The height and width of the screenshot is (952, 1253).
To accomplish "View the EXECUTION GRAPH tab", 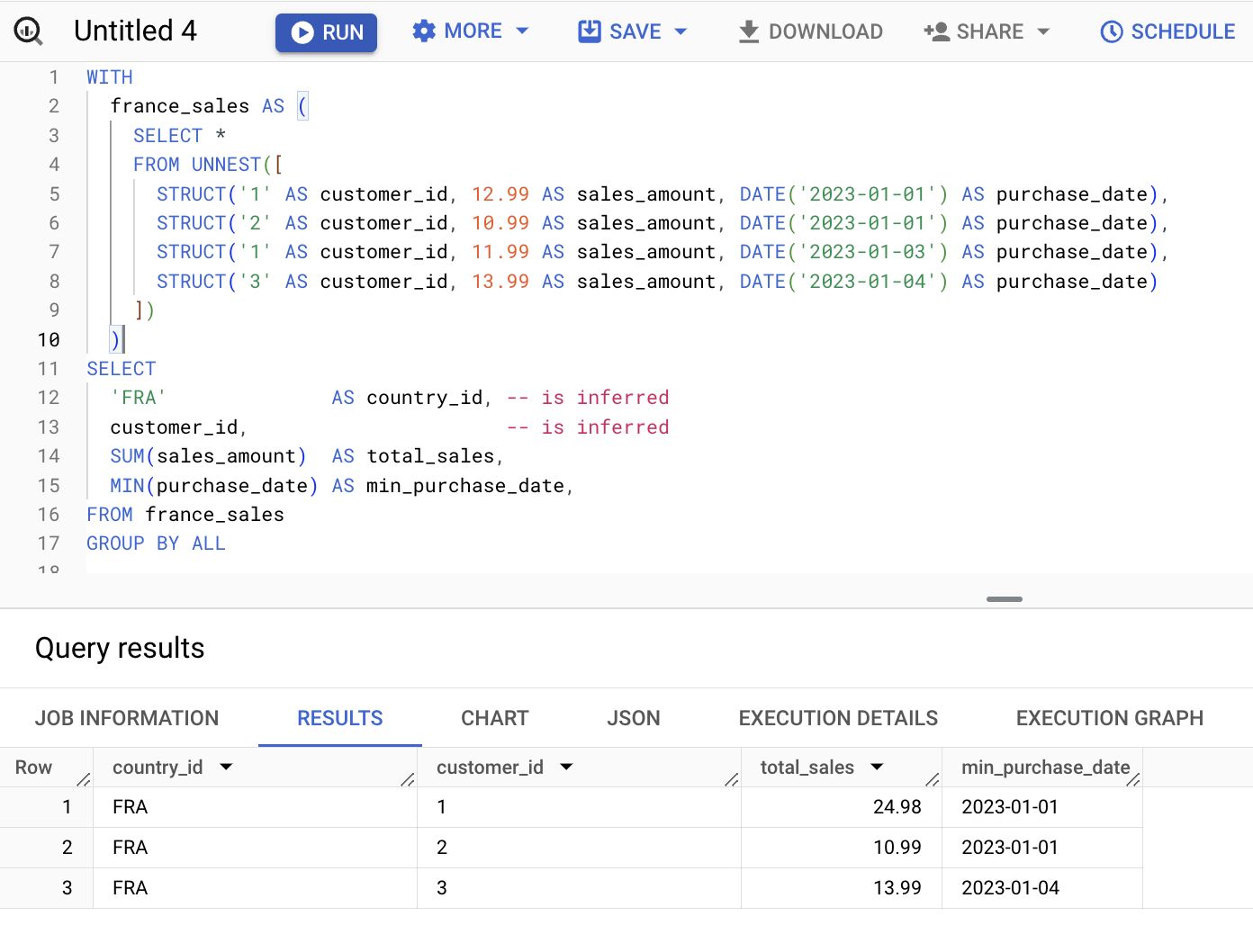I will pos(1110,718).
